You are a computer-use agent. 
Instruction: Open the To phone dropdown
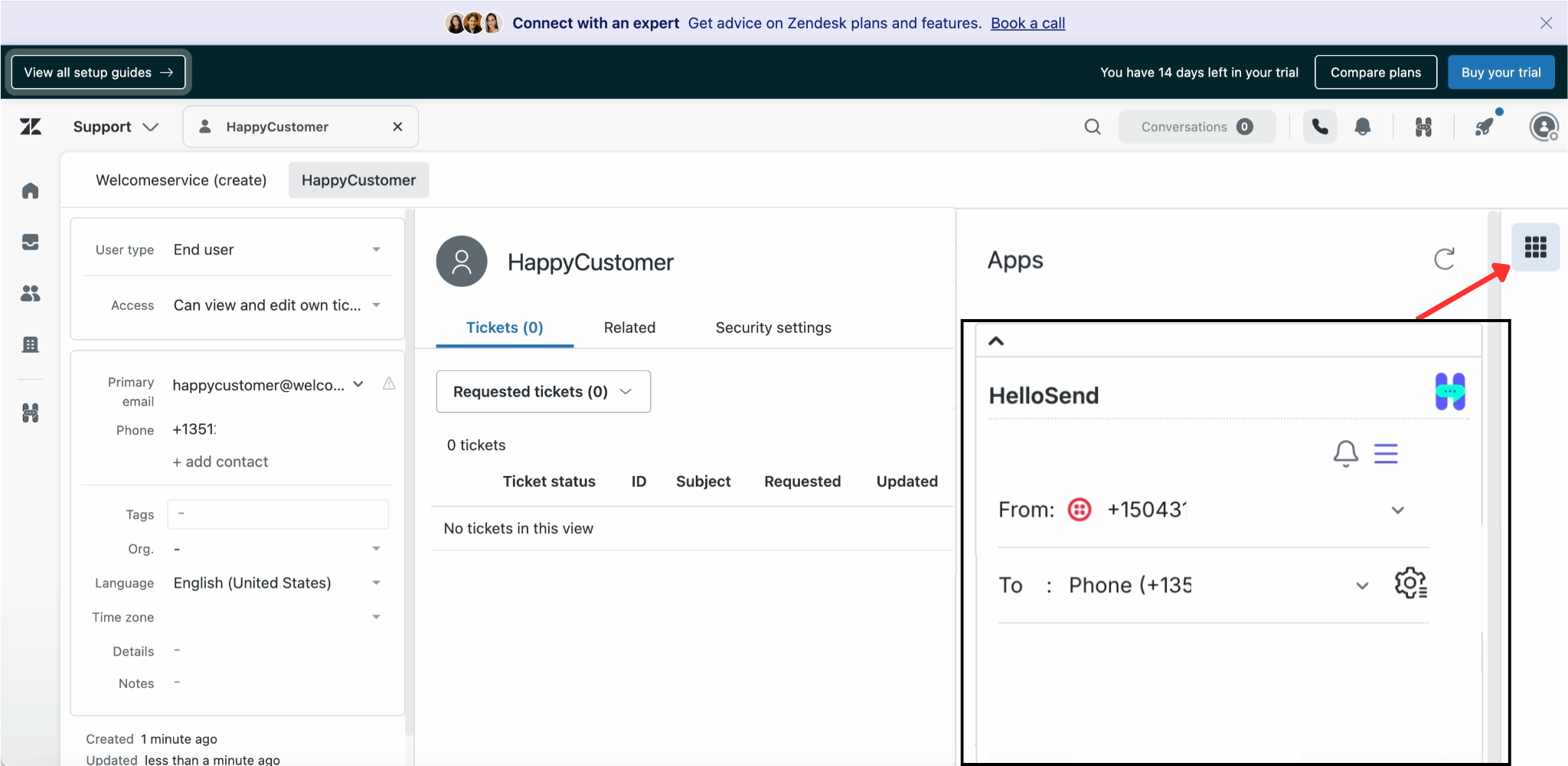pos(1362,586)
